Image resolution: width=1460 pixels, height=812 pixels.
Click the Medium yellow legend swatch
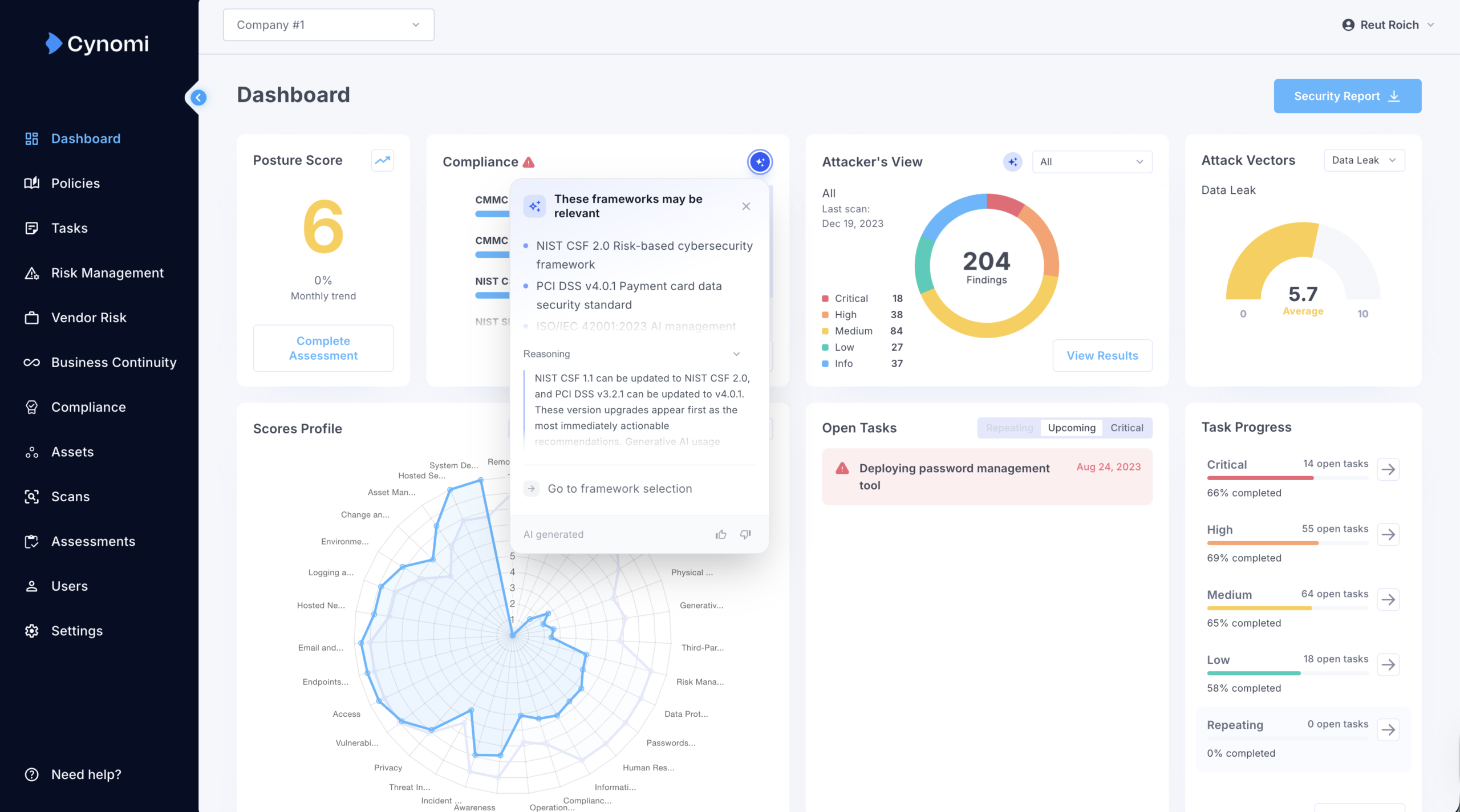[x=825, y=331]
